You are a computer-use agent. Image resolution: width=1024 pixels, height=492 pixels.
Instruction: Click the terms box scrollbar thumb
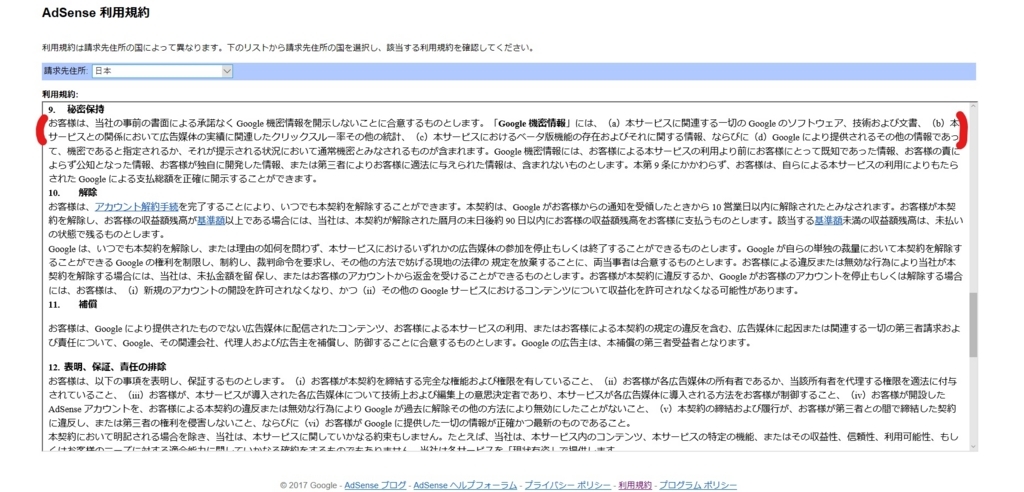click(973, 325)
